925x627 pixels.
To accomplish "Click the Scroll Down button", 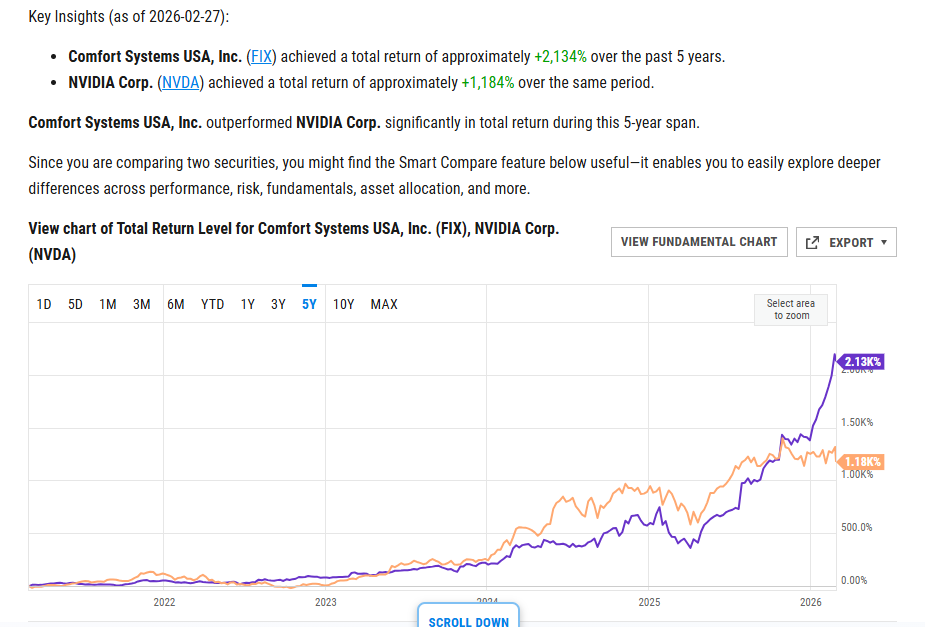I will (468, 620).
